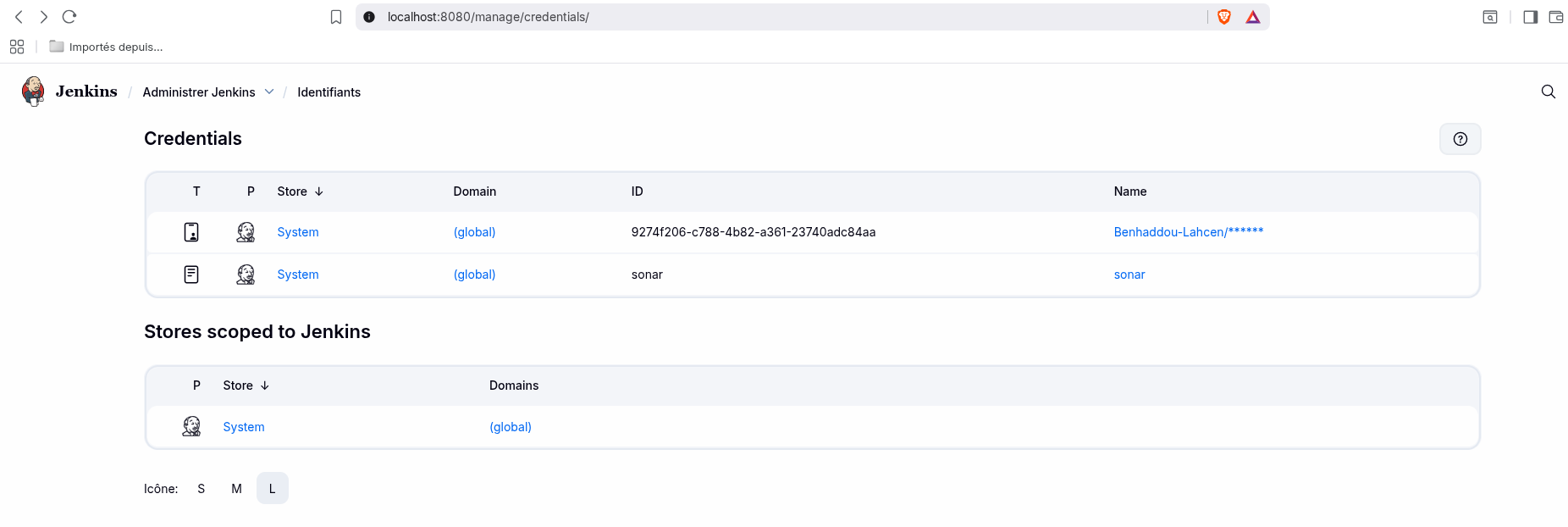
Task: Toggle the browser sidebar panel
Action: [x=1531, y=17]
